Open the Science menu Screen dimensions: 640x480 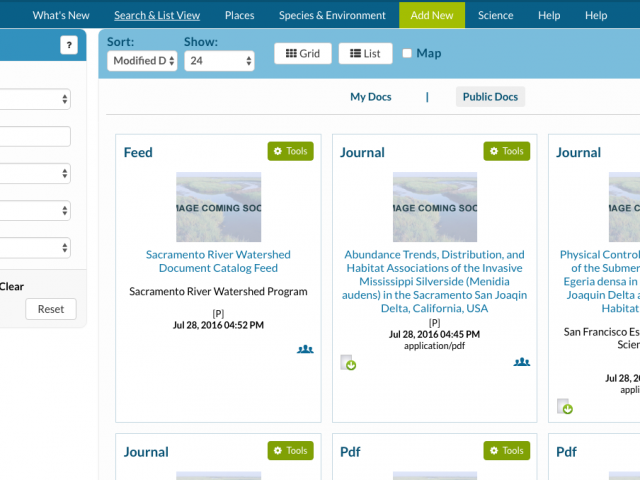coord(496,16)
